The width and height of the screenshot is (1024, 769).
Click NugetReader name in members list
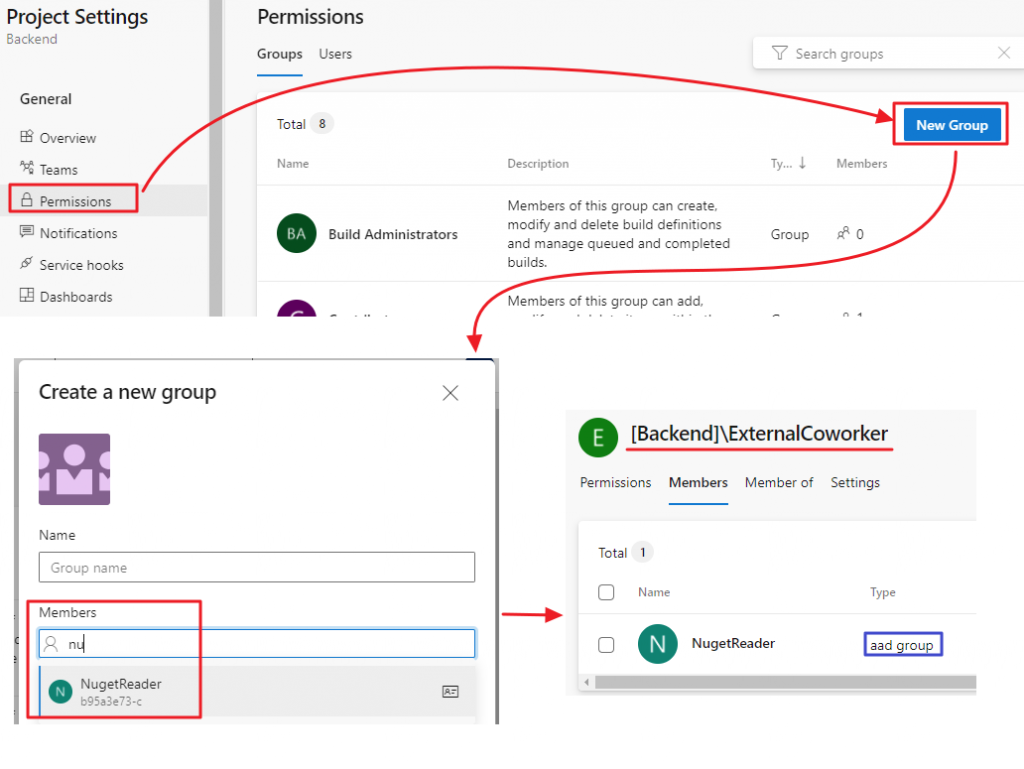[x=733, y=644]
